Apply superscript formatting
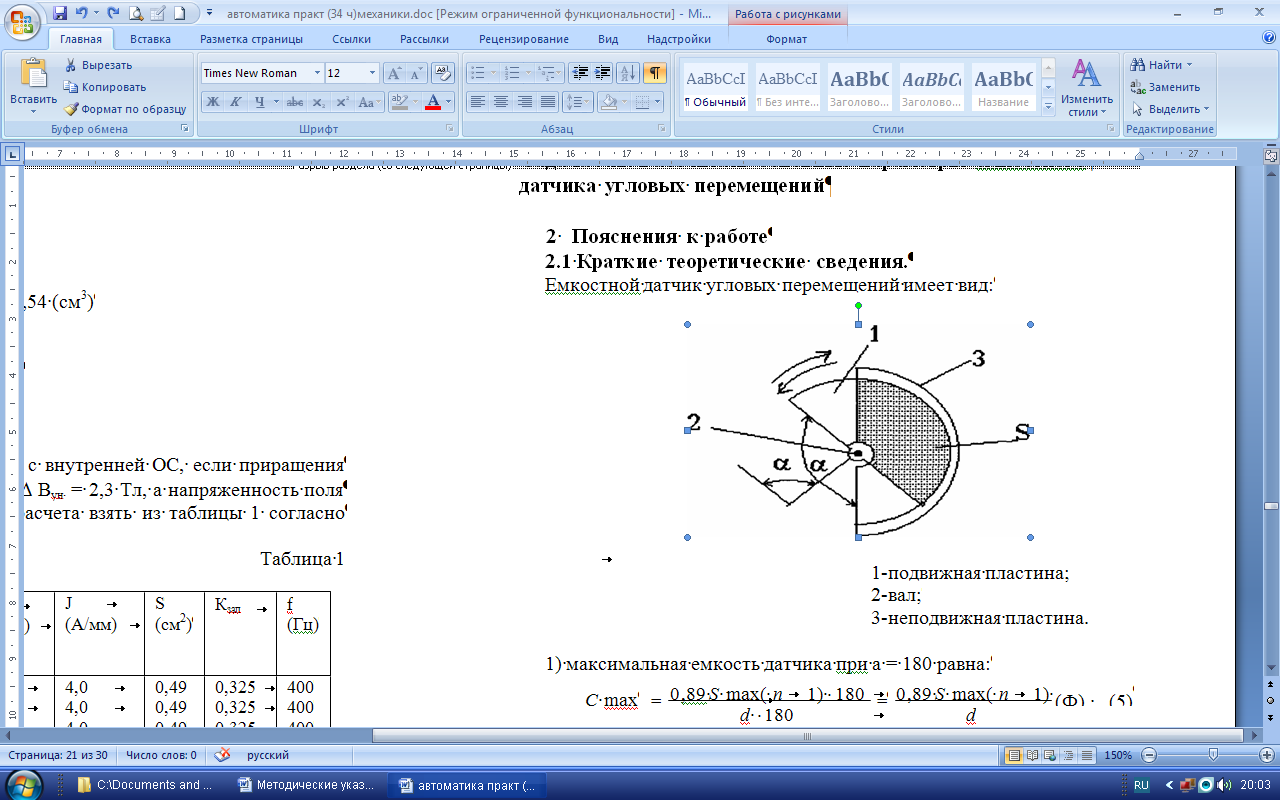This screenshot has width=1280, height=800. 341,102
